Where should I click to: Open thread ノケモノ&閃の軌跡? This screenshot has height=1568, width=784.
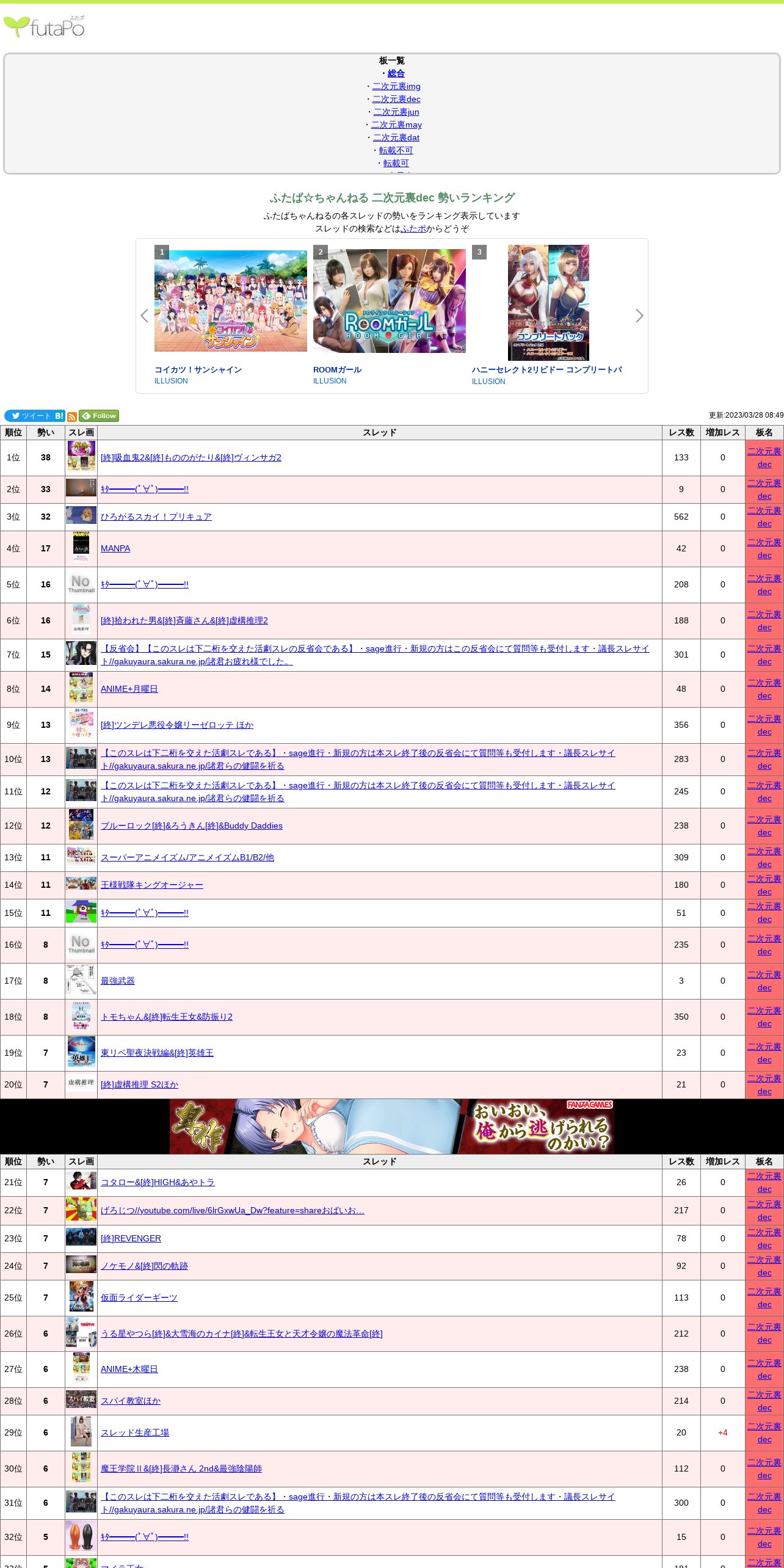click(145, 1266)
